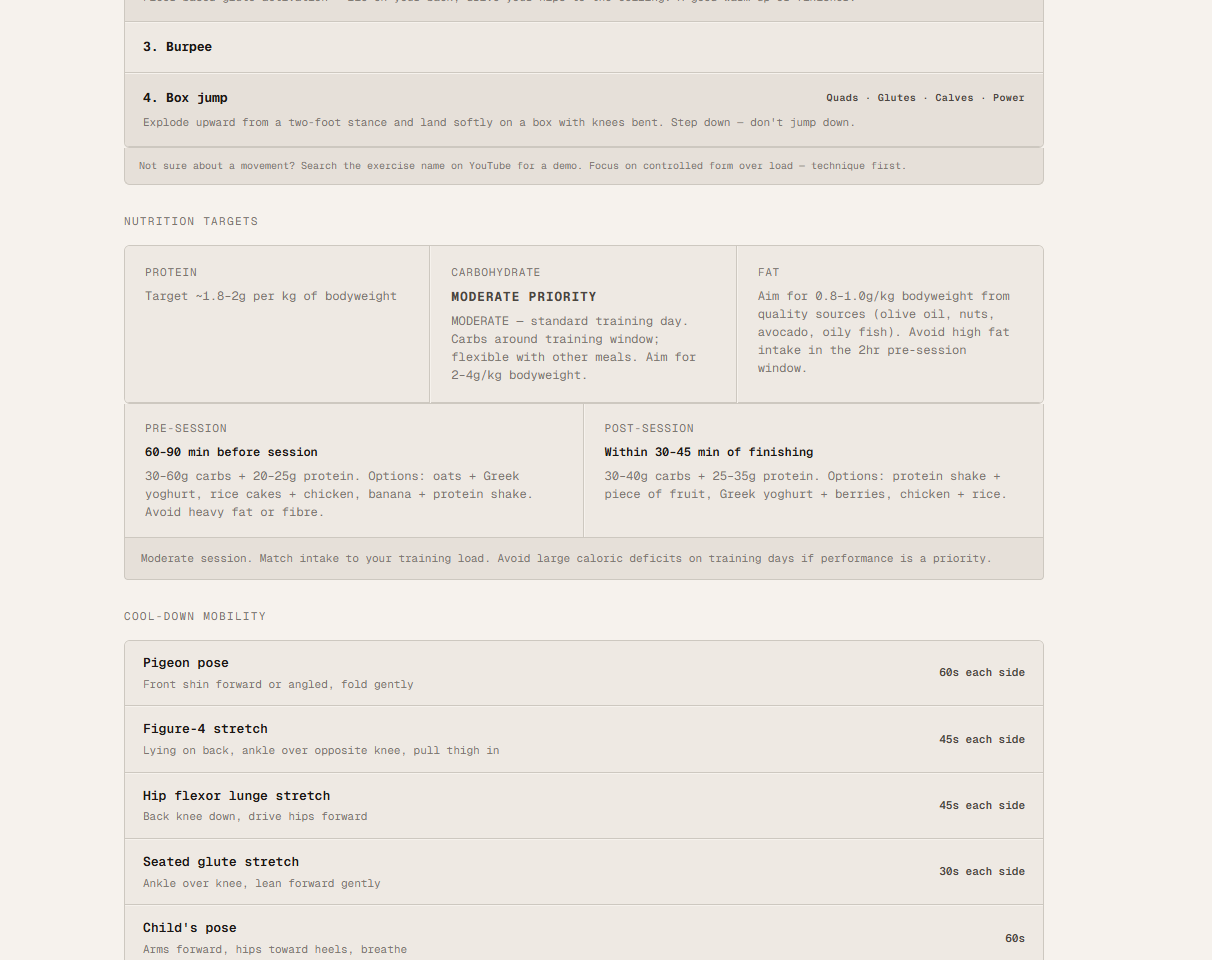Screen dimensions: 1212x960
Task: Click the Figure-4 stretch title
Action: [x=205, y=729]
